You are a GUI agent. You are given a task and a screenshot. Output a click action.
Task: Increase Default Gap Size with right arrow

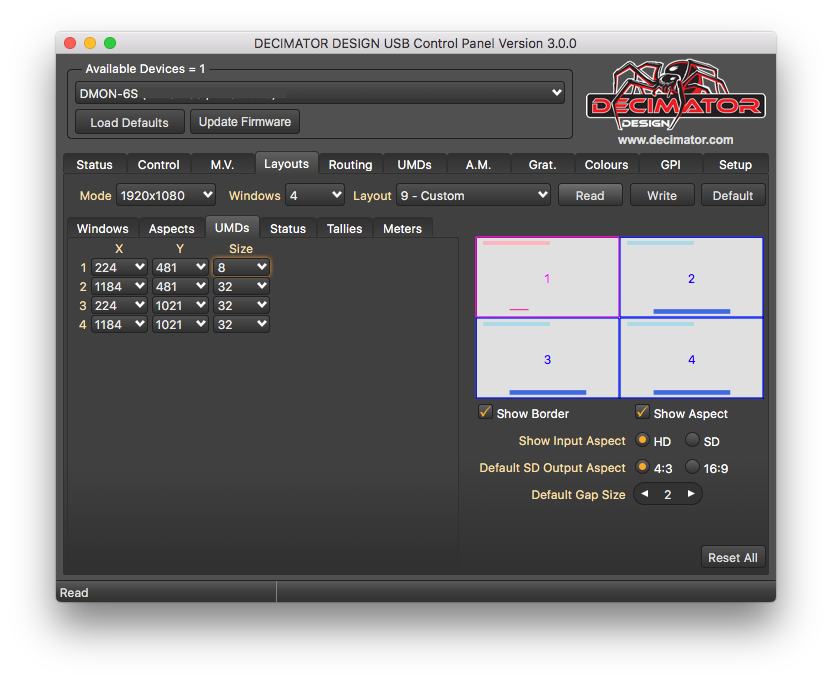[x=691, y=494]
